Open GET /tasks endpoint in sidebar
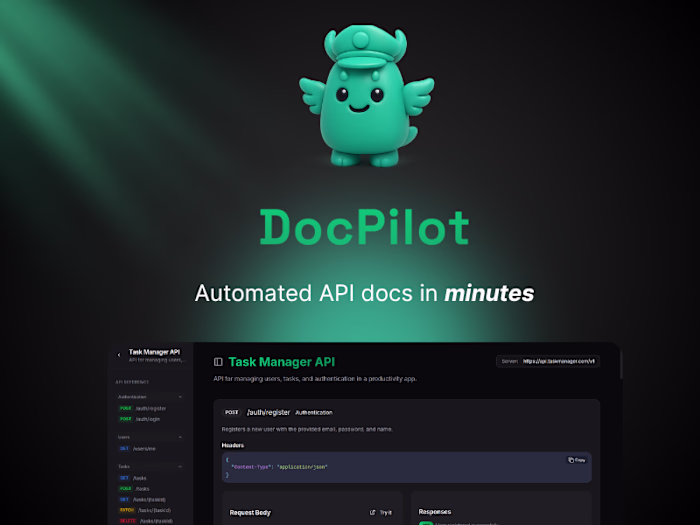Screen dimensions: 700x525 click(x=133, y=478)
